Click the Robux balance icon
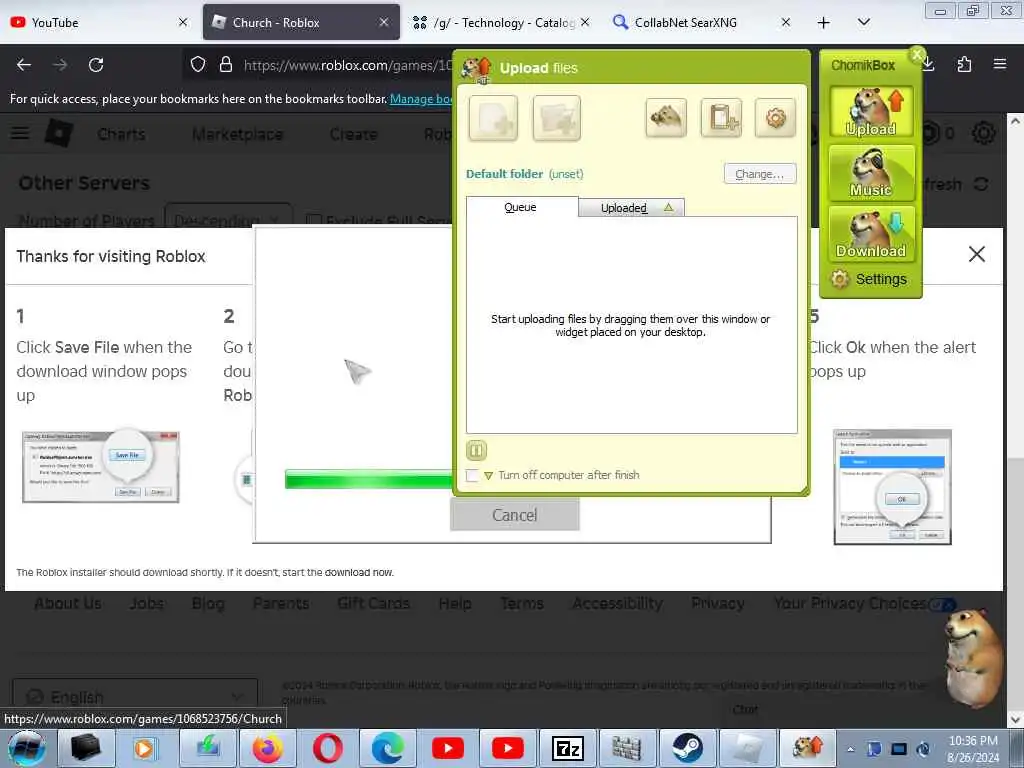 pyautogui.click(x=931, y=133)
